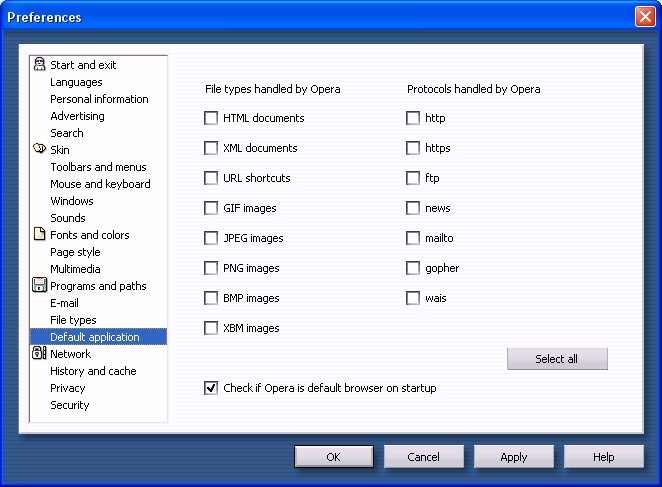This screenshot has width=662, height=487.
Task: Uncheck Check if Opera is default browser
Action: pyautogui.click(x=211, y=388)
